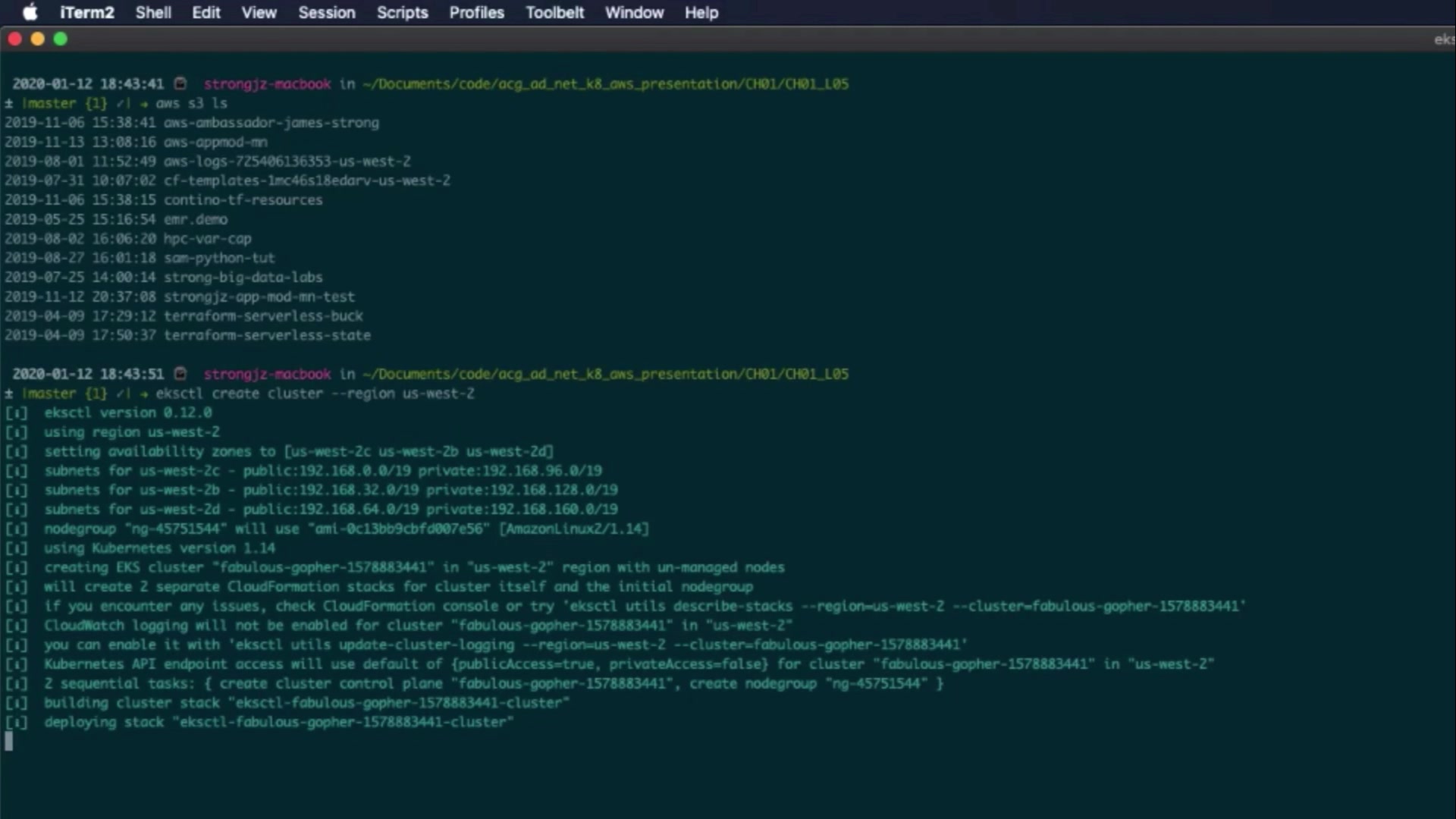This screenshot has width=1456, height=819.
Task: Open the Toolbelt menu
Action: point(554,12)
